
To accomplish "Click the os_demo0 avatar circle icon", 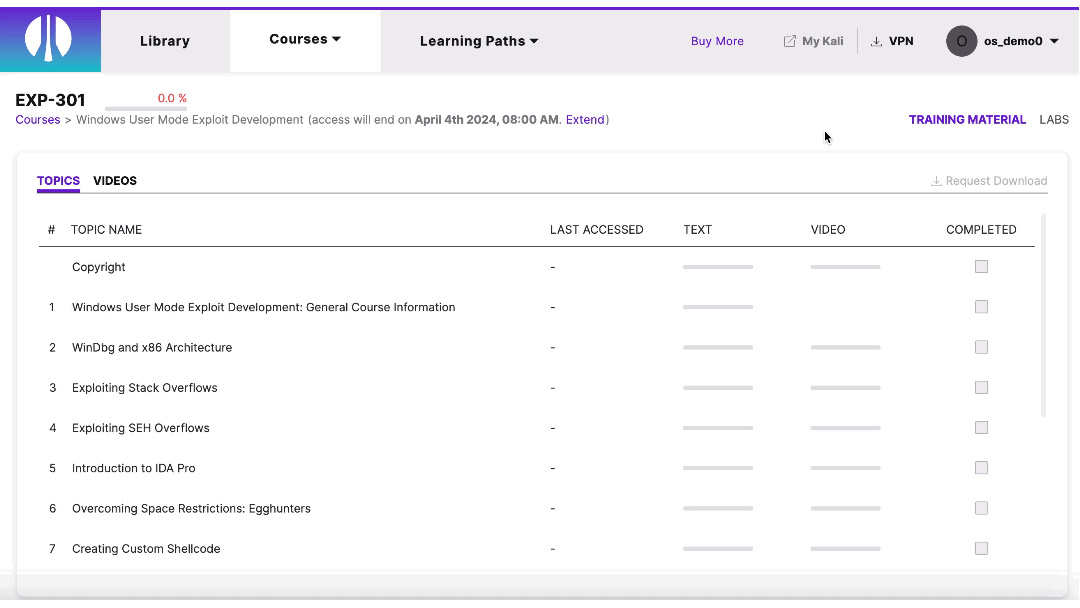I will pyautogui.click(x=961, y=41).
